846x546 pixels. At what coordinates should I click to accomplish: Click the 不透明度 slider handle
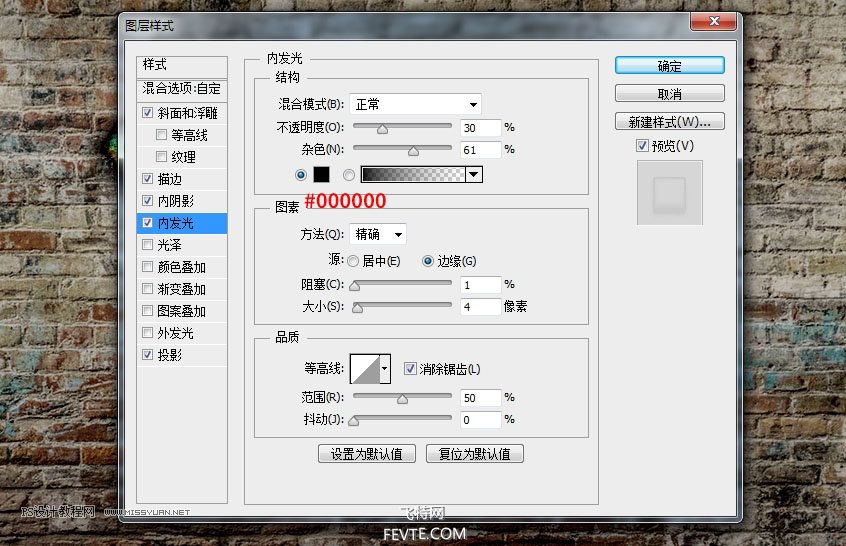coord(383,129)
